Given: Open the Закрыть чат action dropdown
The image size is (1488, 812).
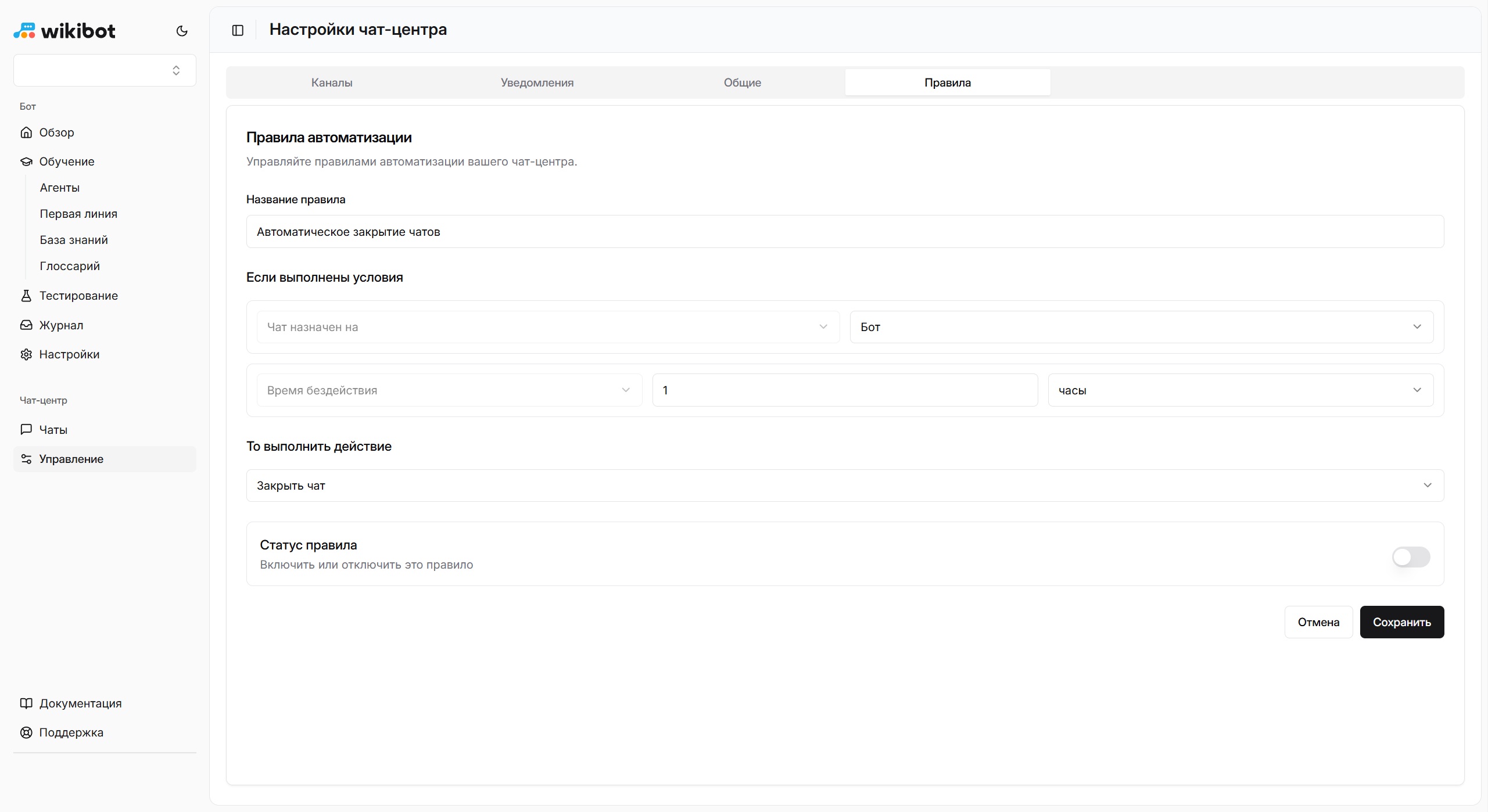Looking at the screenshot, I should point(844,486).
